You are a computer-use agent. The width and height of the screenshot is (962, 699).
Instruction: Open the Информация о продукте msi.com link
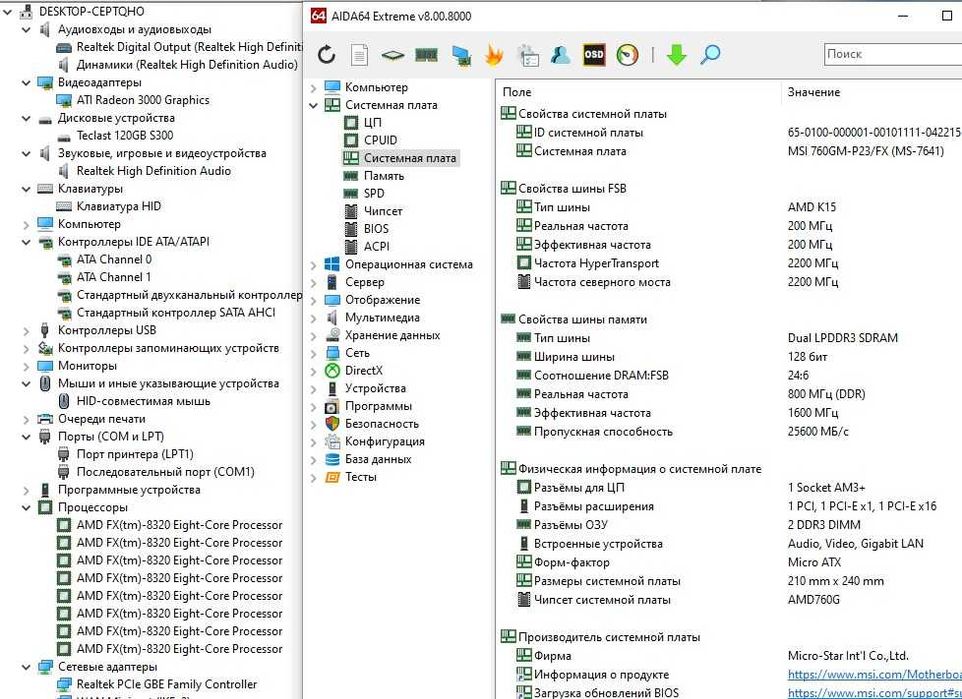click(874, 674)
